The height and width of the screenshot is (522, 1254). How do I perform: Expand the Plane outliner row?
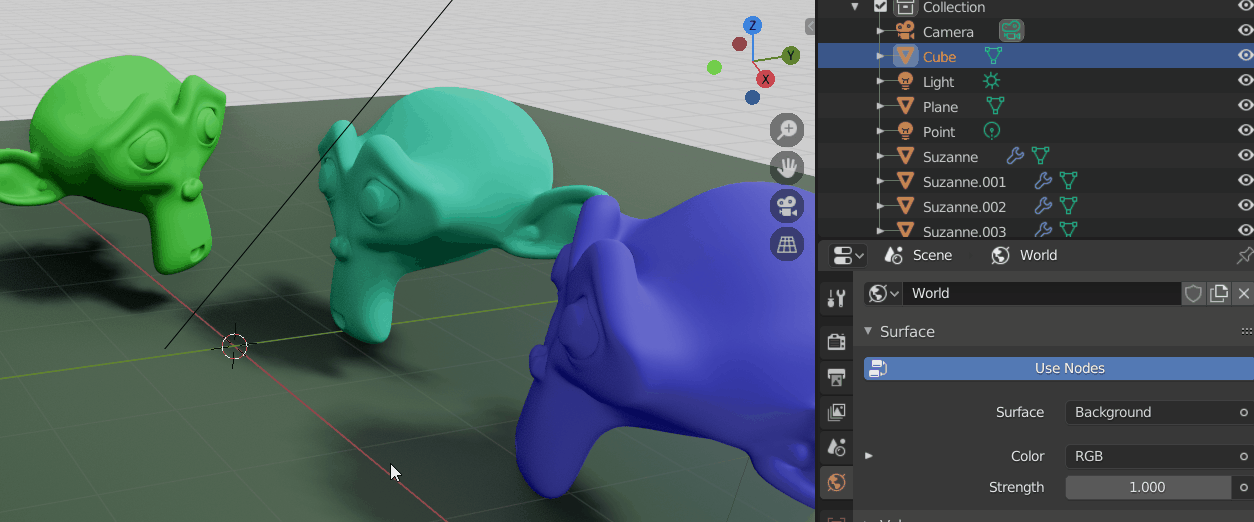point(880,106)
